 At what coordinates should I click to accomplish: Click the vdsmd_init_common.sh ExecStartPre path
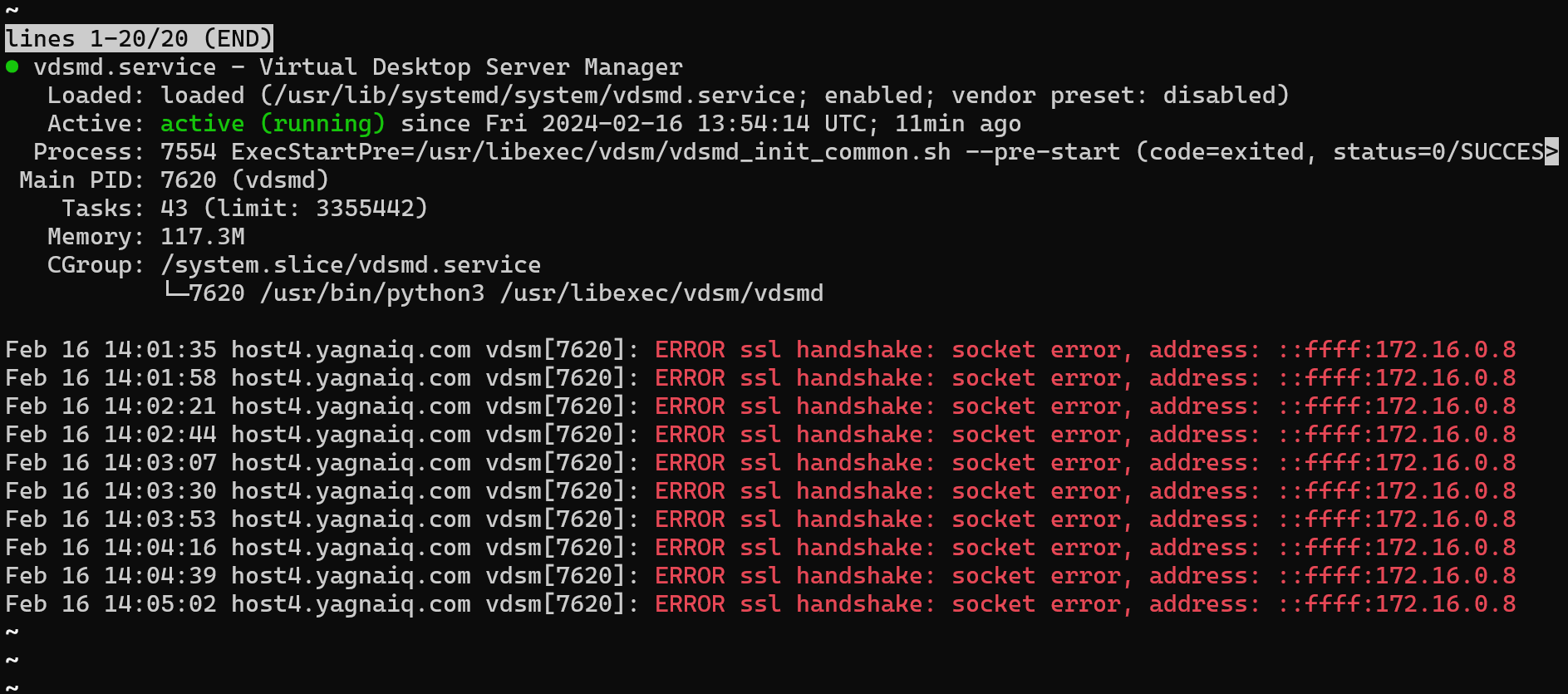click(x=683, y=151)
